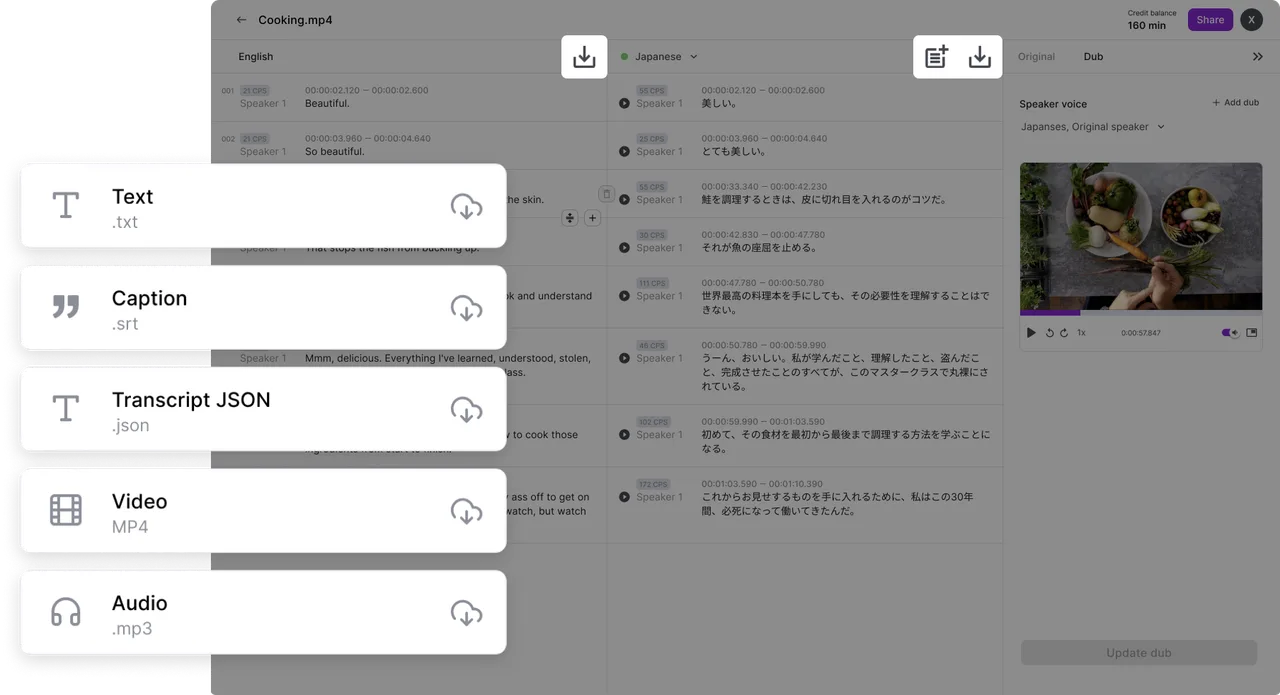Rewind the video with the back-skip icon
The width and height of the screenshot is (1280, 695).
(x=1050, y=333)
